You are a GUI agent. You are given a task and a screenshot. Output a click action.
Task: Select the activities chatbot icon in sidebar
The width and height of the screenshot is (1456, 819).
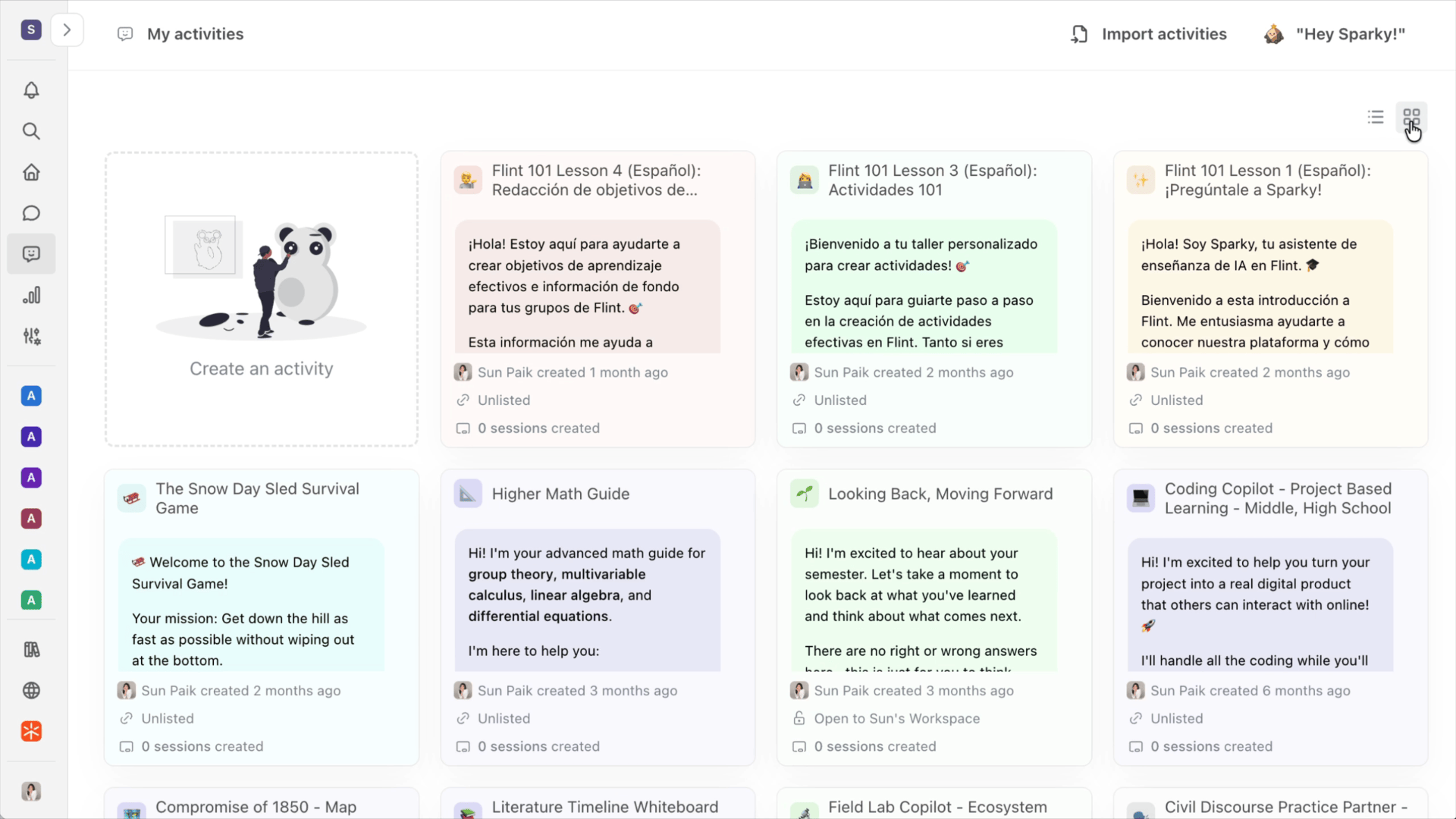31,254
